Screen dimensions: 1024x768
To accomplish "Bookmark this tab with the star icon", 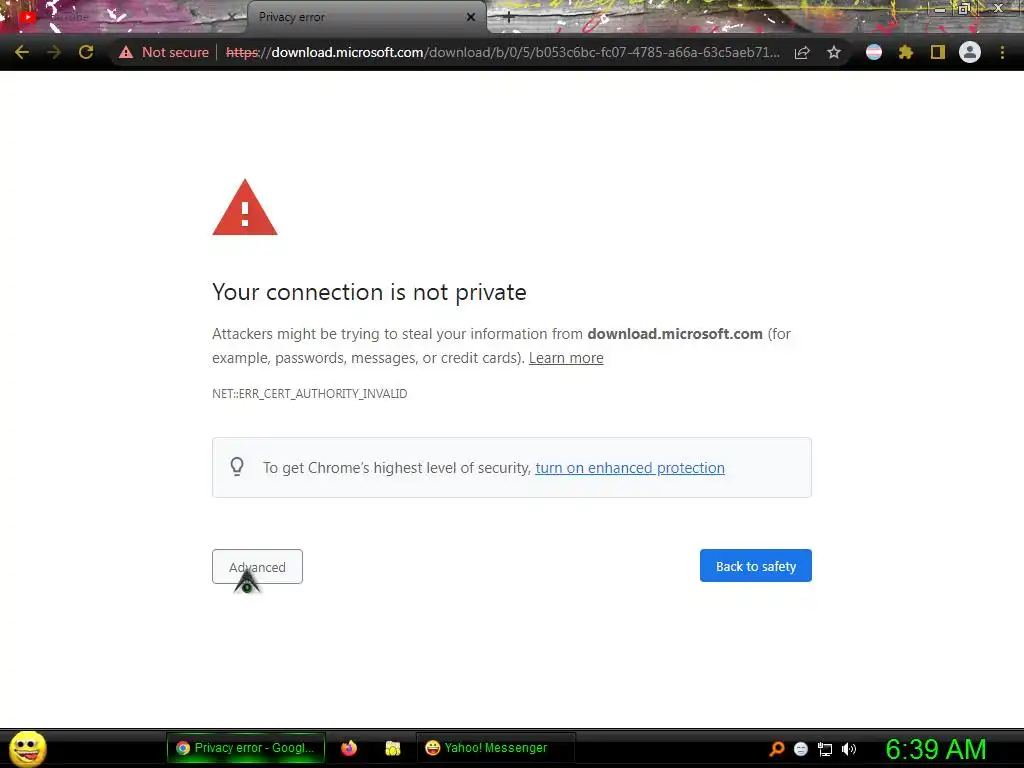I will [834, 52].
